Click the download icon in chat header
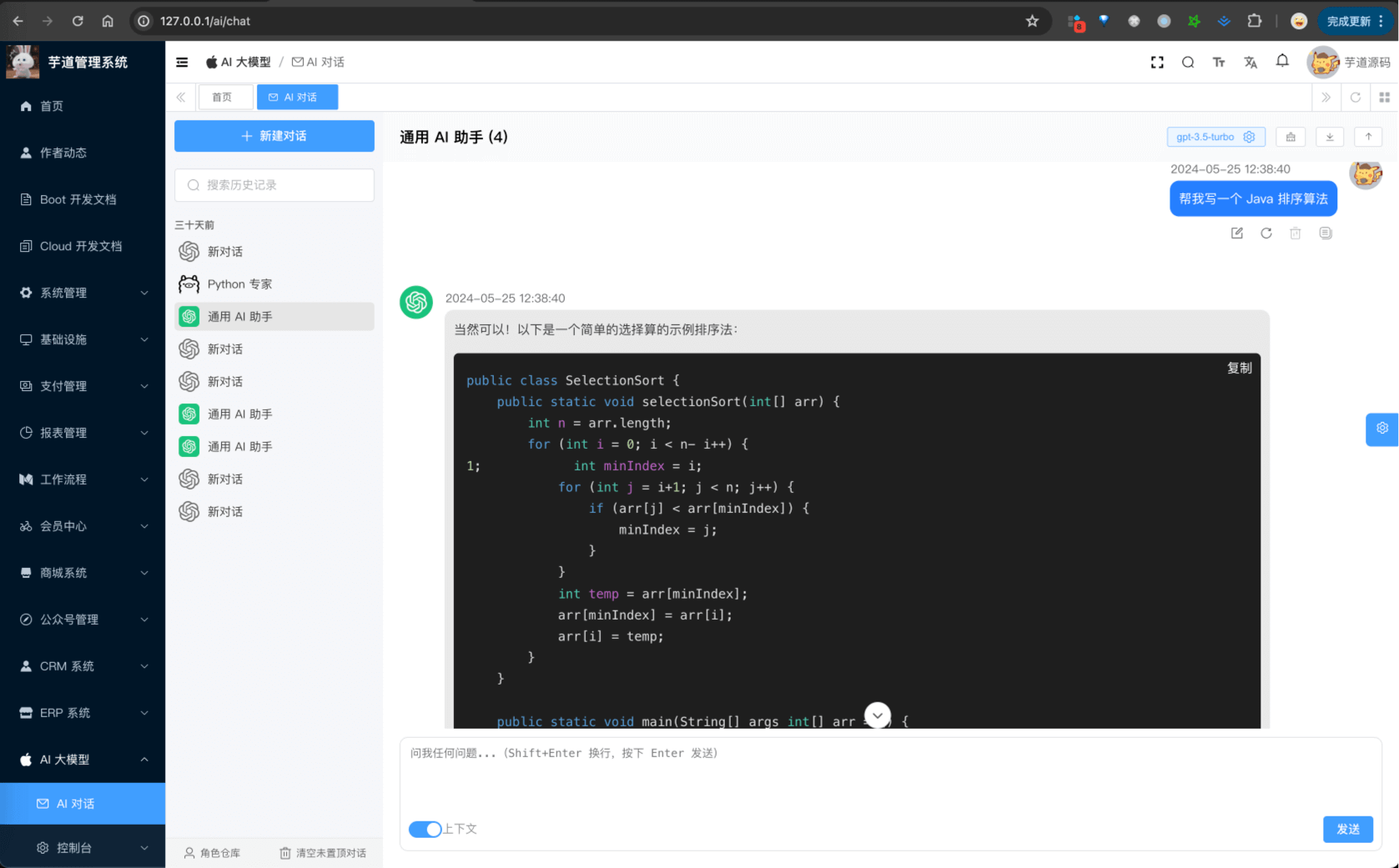The image size is (1399, 868). [x=1330, y=138]
